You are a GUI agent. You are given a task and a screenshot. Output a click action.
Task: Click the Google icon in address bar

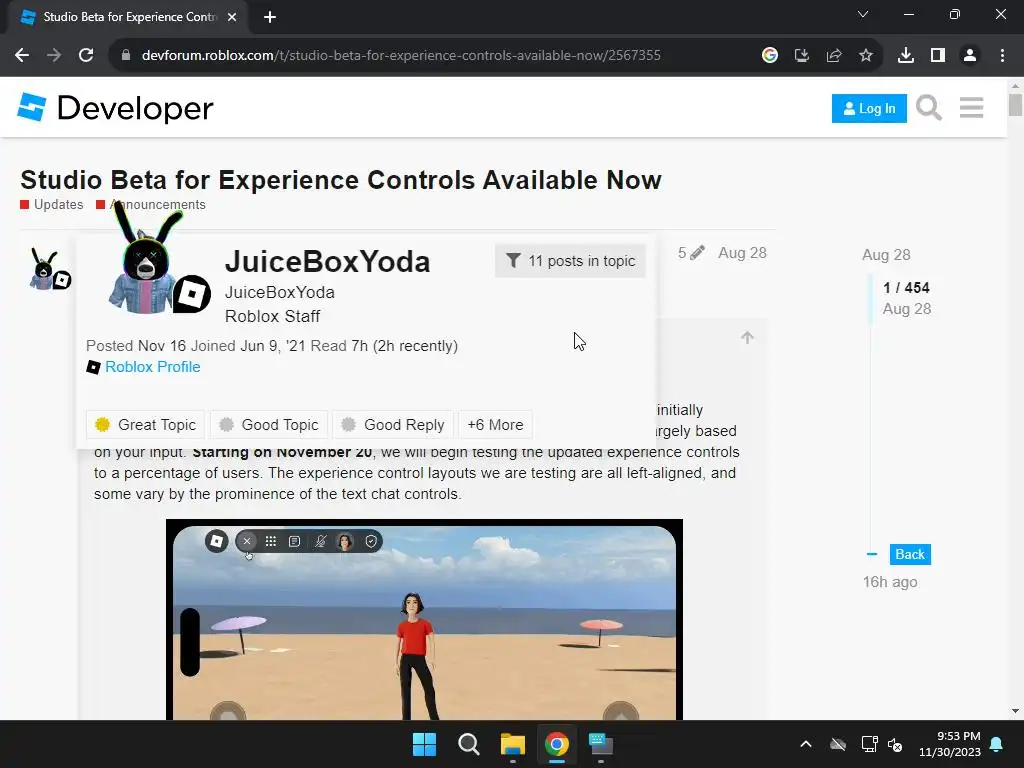coord(770,56)
